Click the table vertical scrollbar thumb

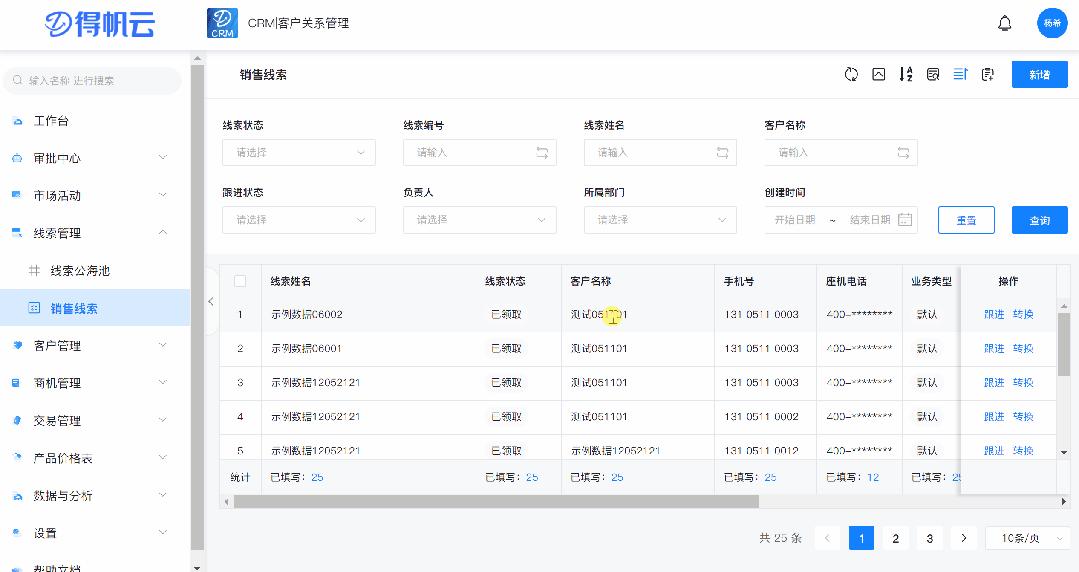1064,344
